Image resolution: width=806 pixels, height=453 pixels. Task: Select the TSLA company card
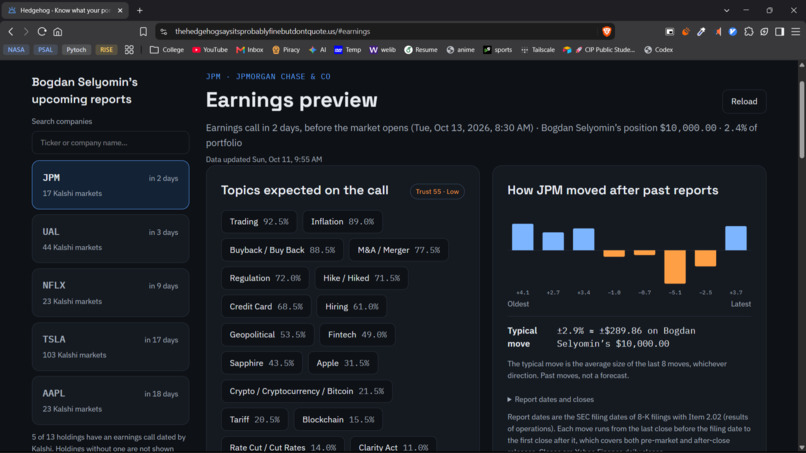pyautogui.click(x=111, y=347)
